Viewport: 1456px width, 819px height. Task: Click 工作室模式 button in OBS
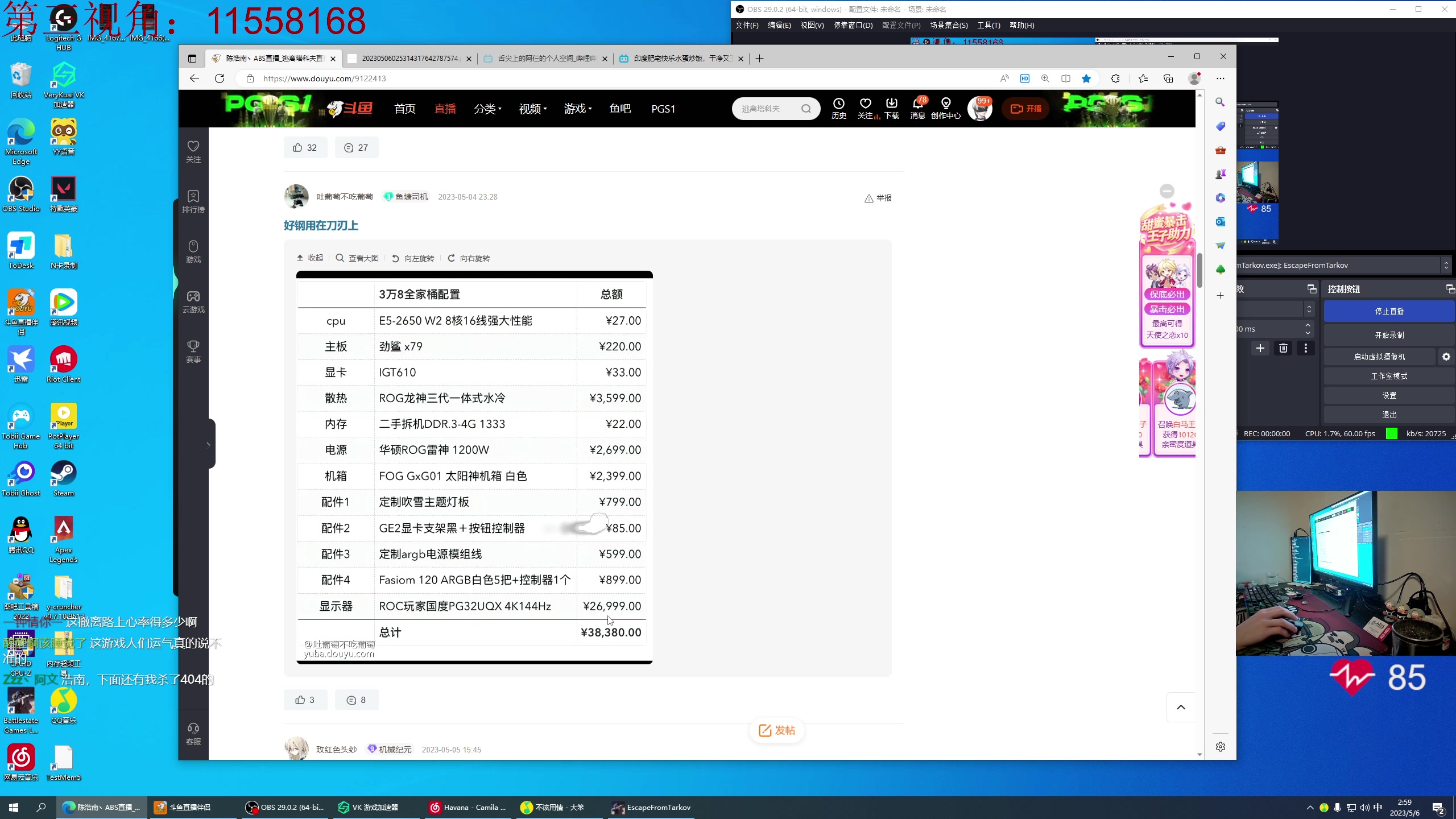[x=1389, y=376]
